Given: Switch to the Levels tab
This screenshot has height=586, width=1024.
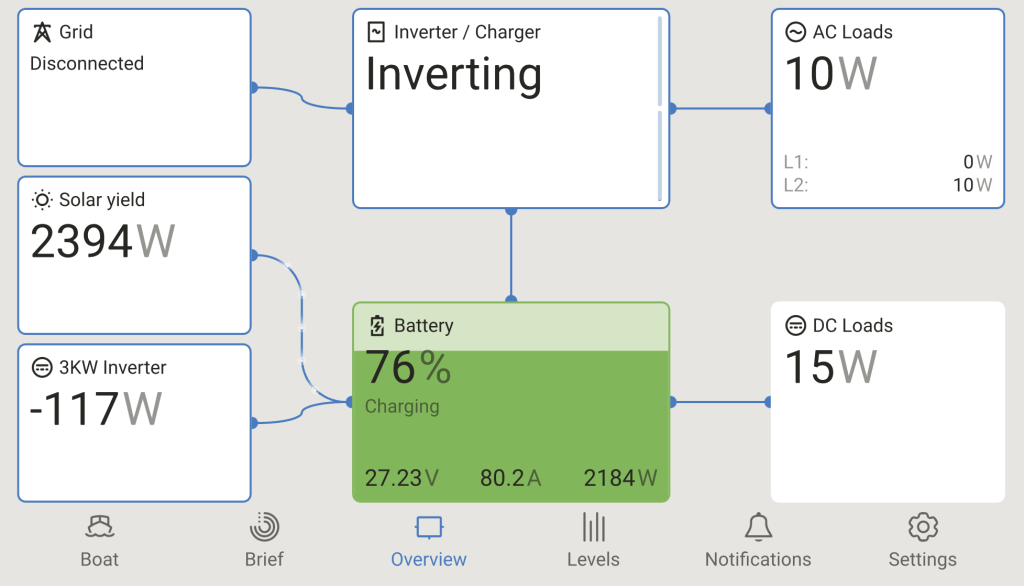Looking at the screenshot, I should [593, 540].
